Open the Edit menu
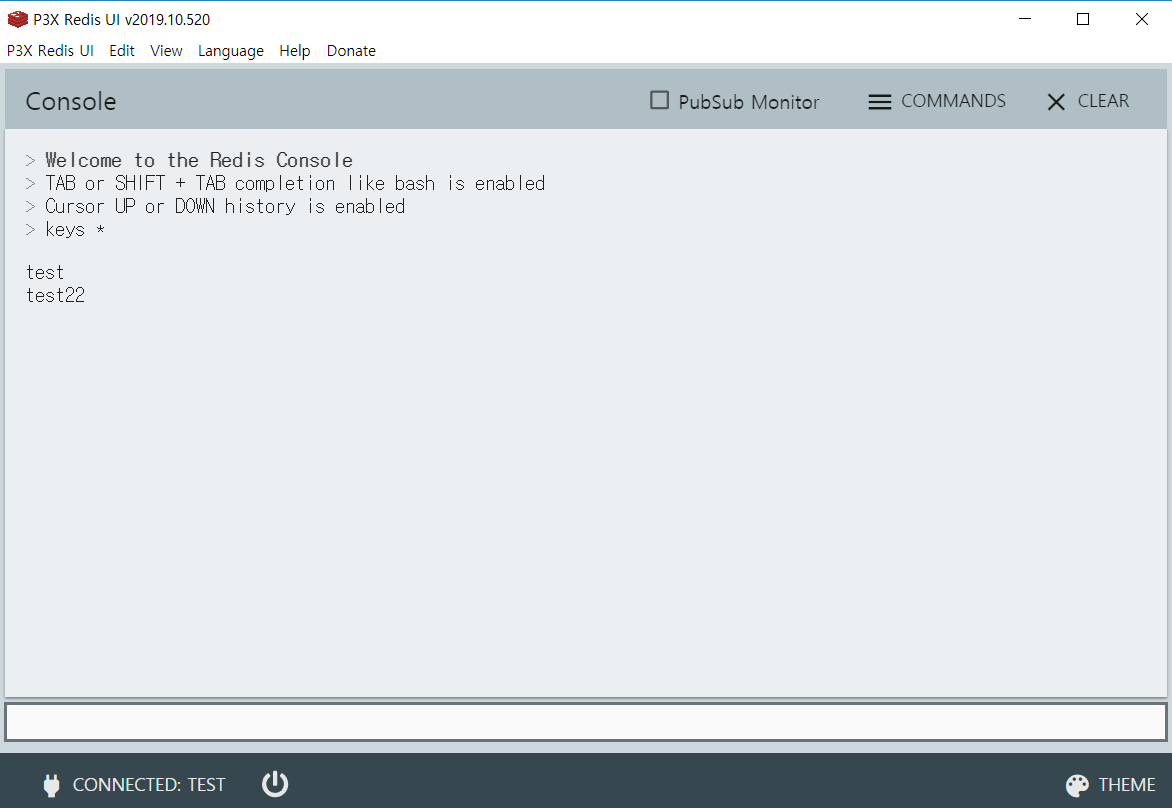The height and width of the screenshot is (808, 1172). (122, 51)
